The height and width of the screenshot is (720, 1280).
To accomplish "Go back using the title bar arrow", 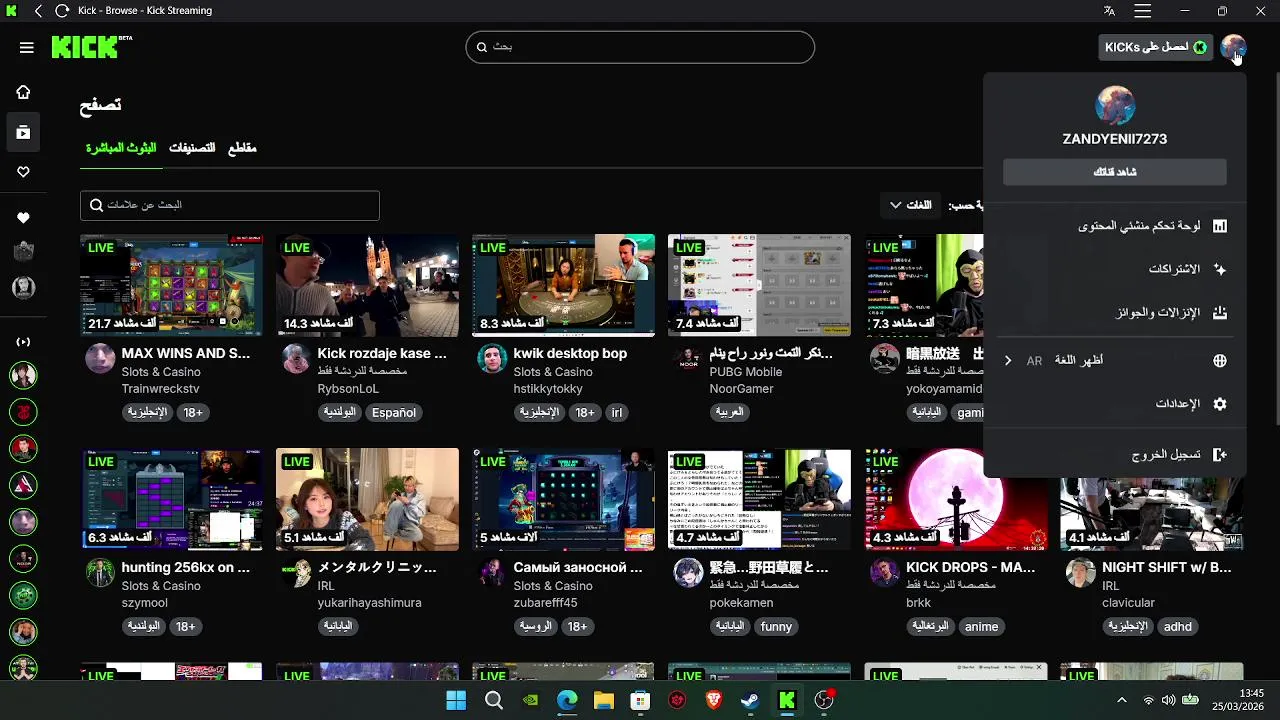I will pos(38,11).
